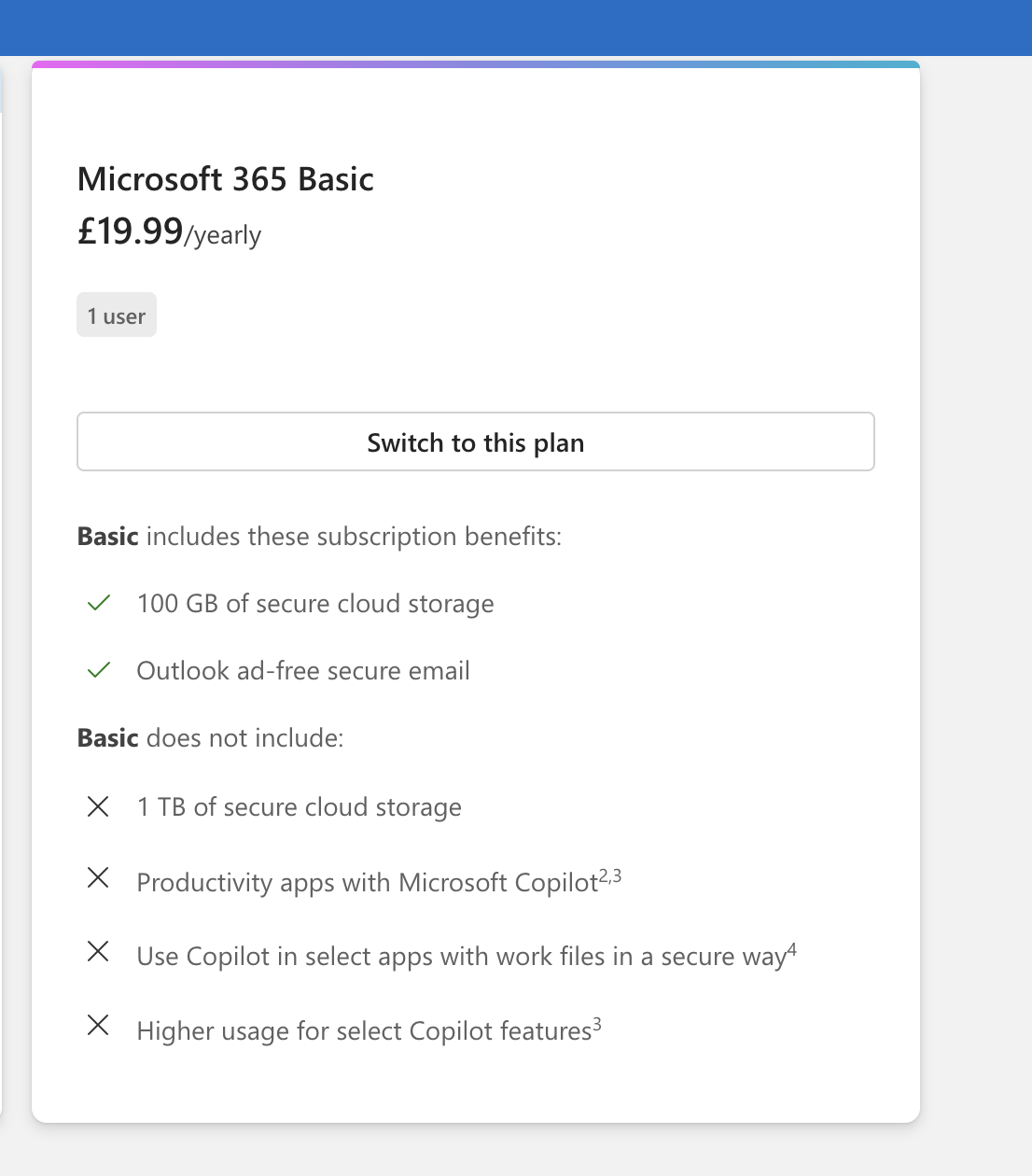
Task: Click the Microsoft 365 Basic heading
Action: point(226,178)
